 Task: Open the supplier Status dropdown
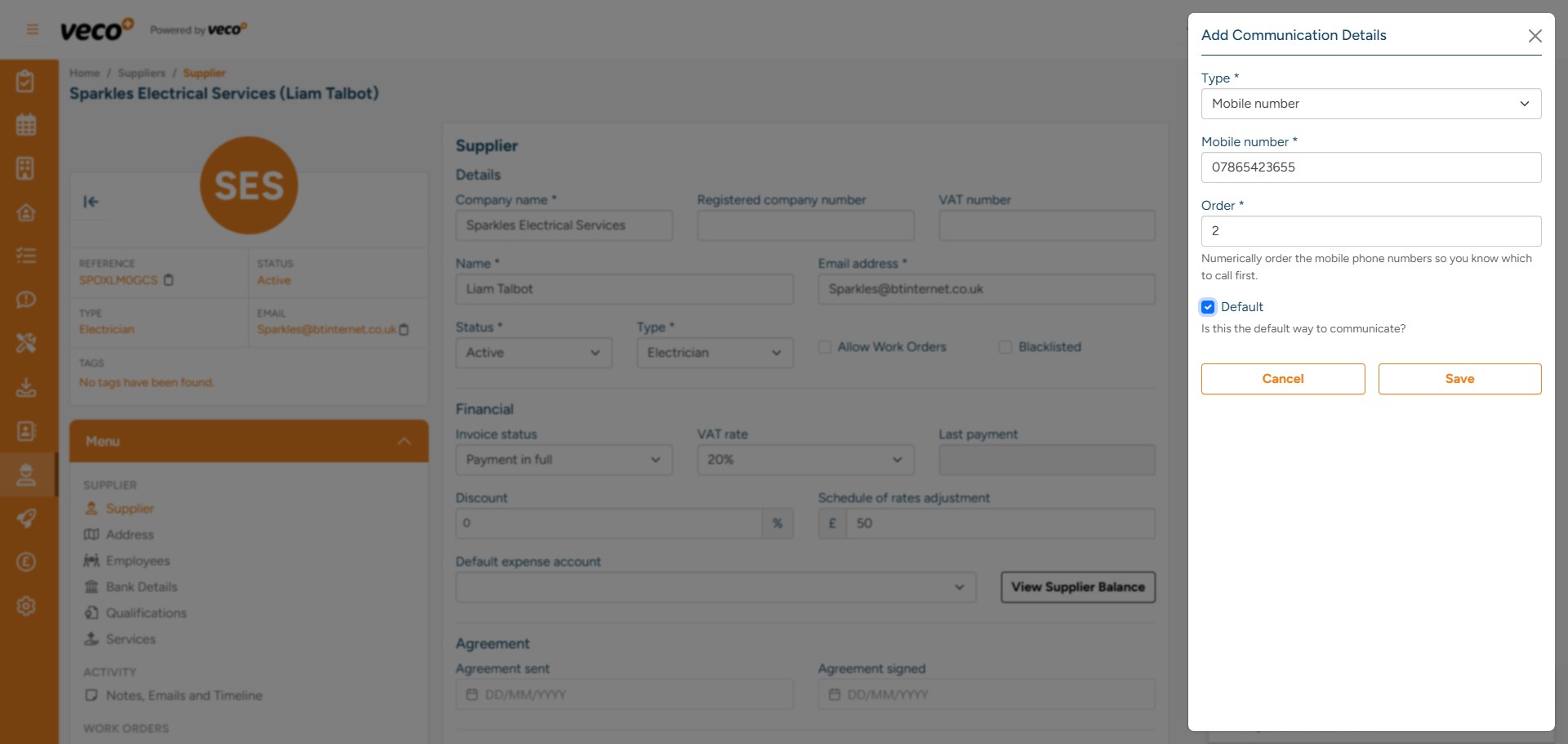click(533, 353)
